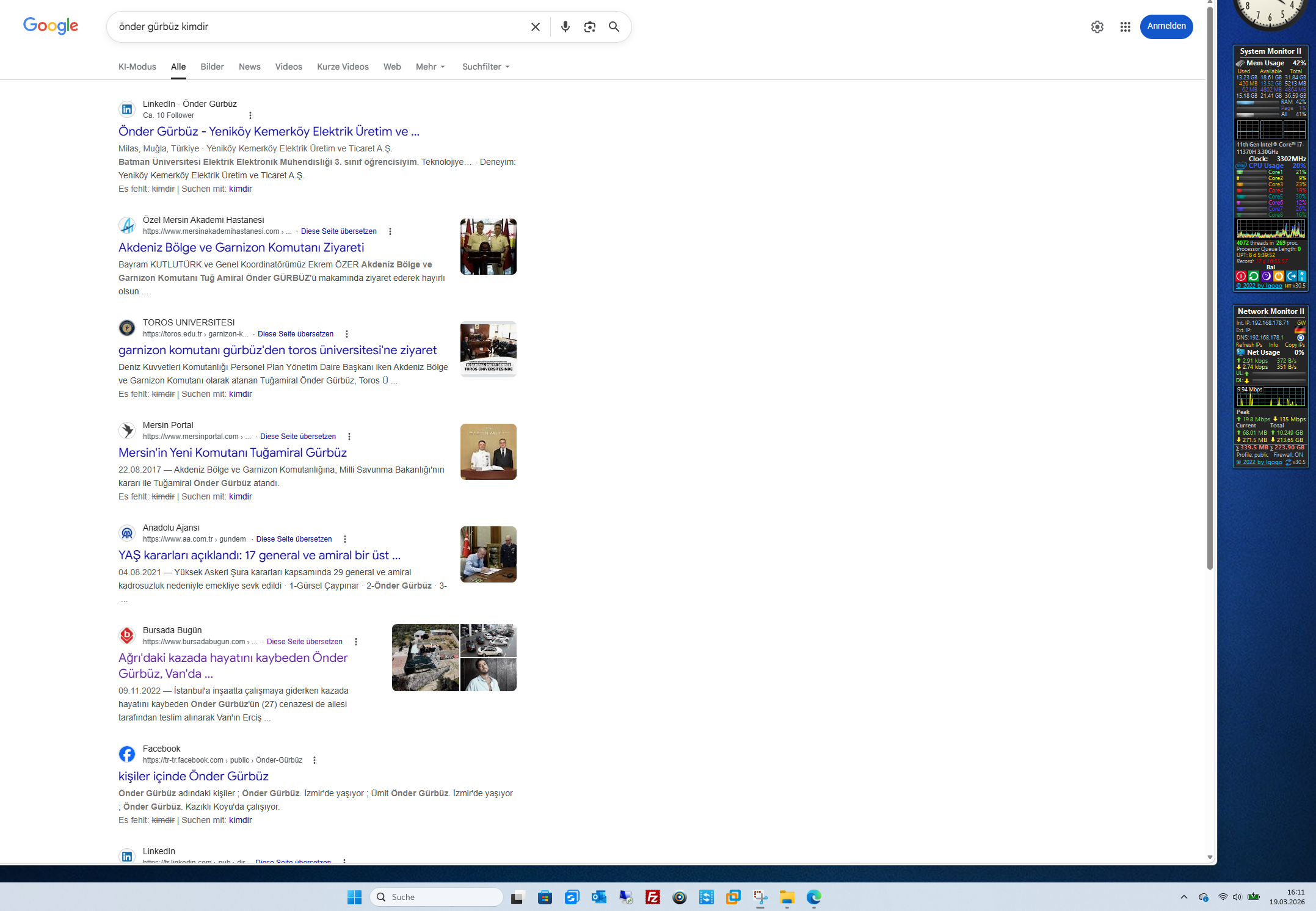Open three-dot menu for Anadolu Ajansı result
This screenshot has width=1316, height=911.
(x=345, y=539)
